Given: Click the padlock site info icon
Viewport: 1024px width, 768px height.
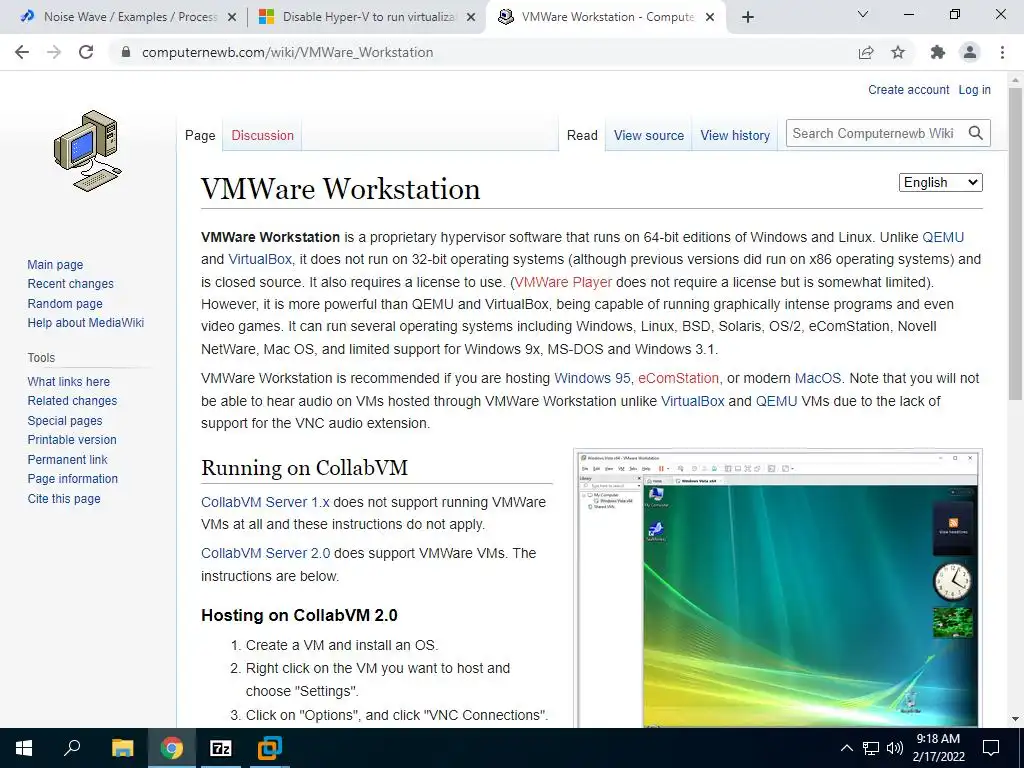Looking at the screenshot, I should point(126,52).
